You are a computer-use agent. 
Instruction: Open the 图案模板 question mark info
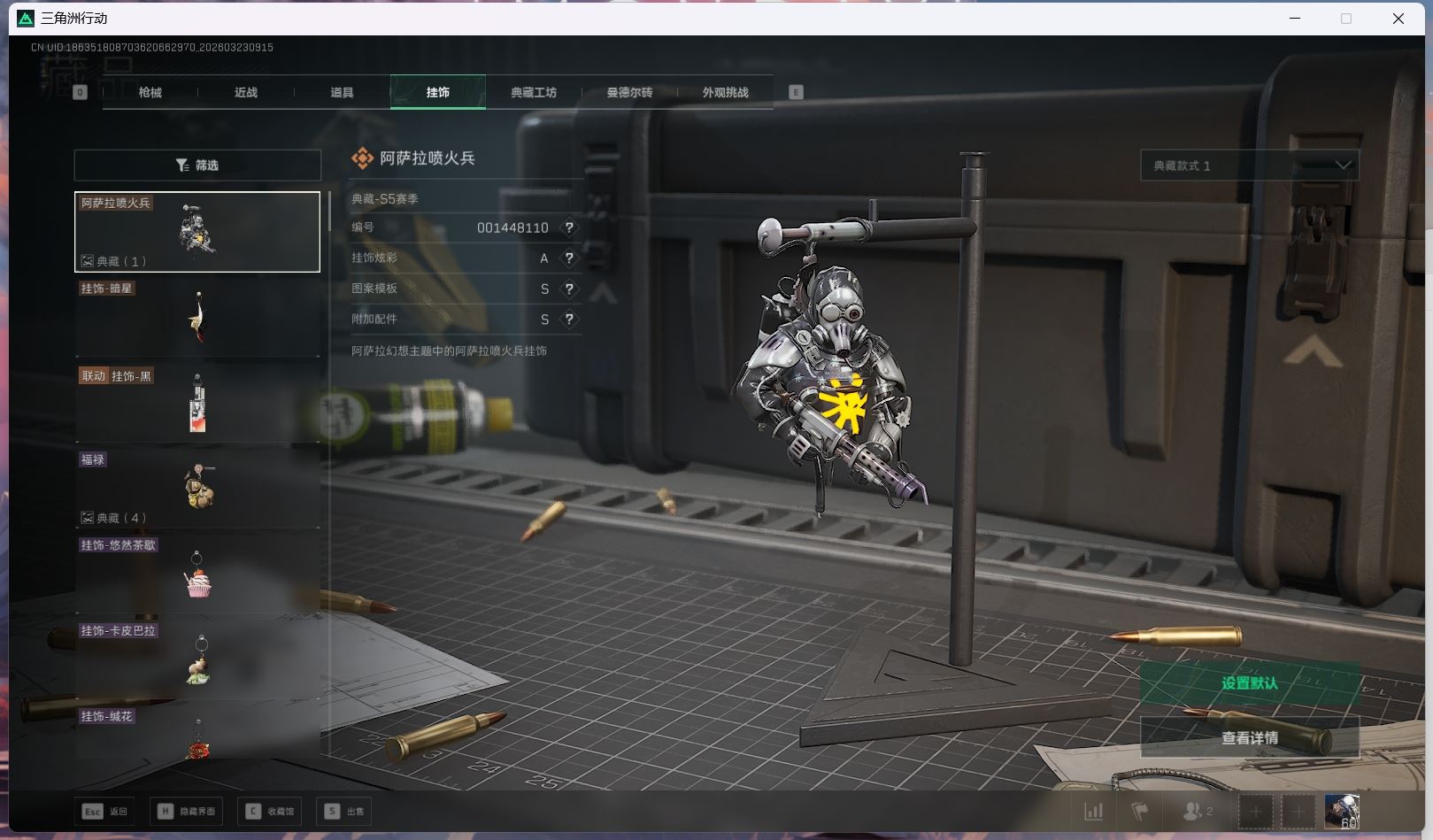coord(569,289)
